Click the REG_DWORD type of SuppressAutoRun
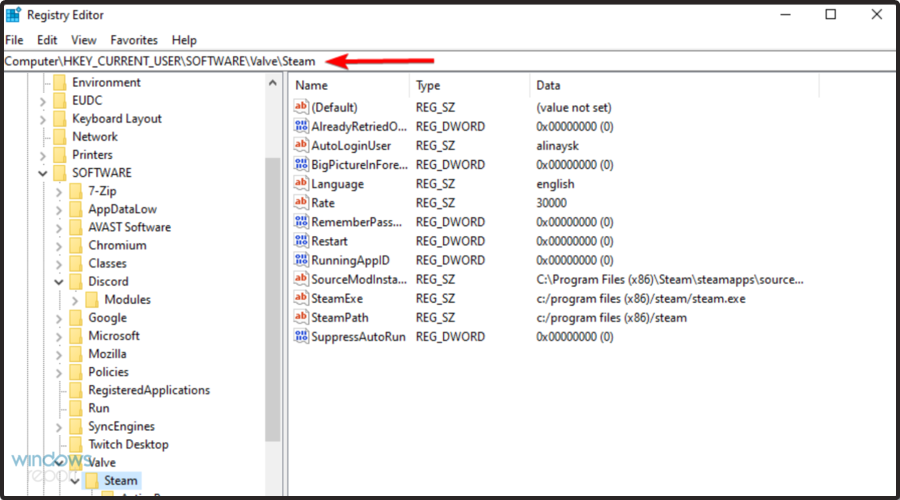This screenshot has height=500, width=900. [x=450, y=337]
